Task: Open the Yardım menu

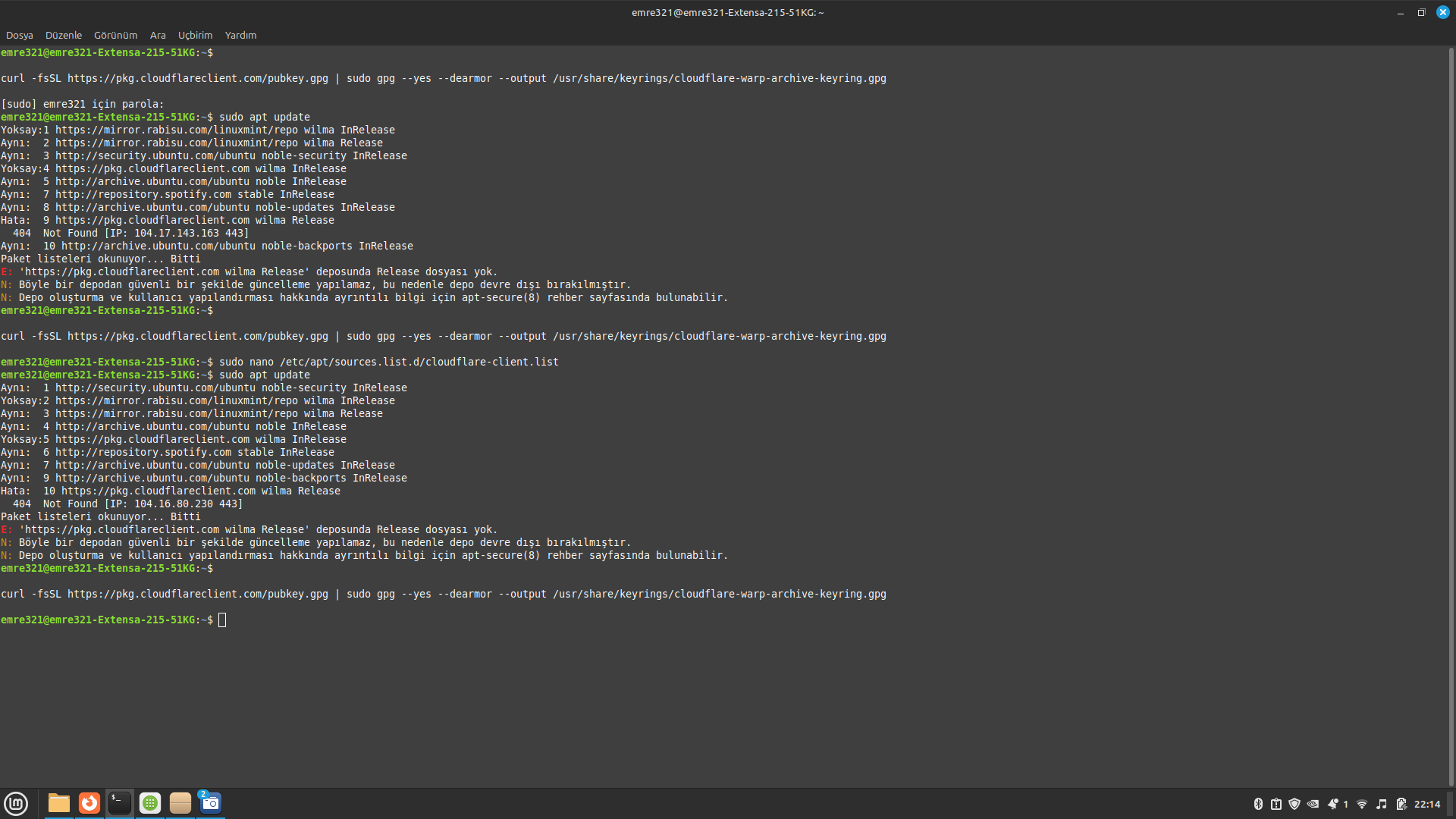Action: point(240,35)
